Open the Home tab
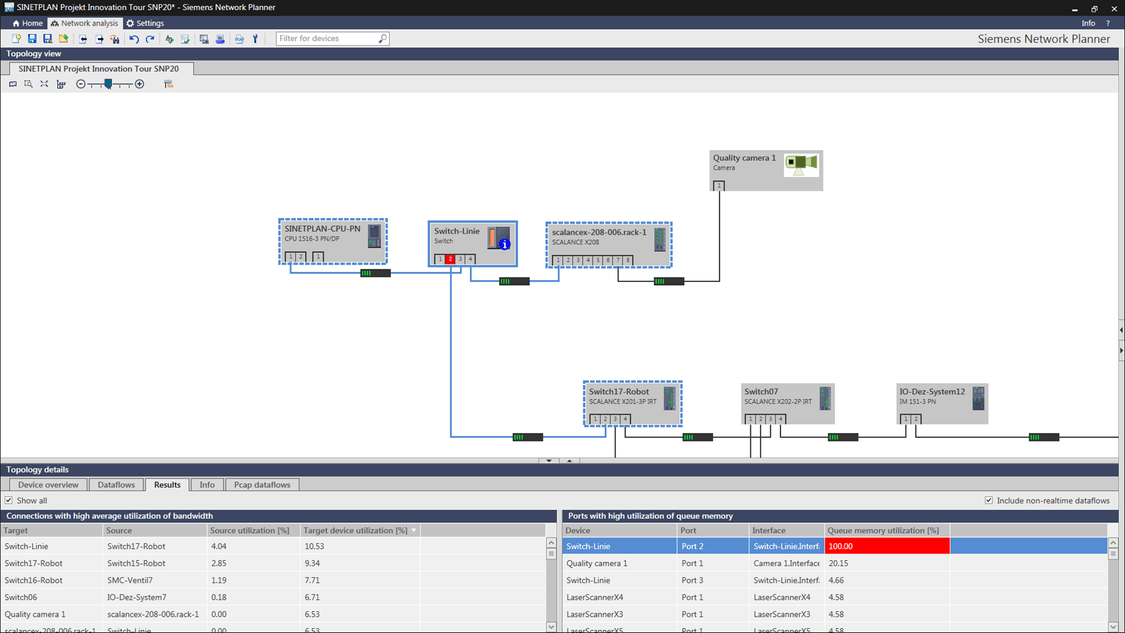 tap(27, 23)
